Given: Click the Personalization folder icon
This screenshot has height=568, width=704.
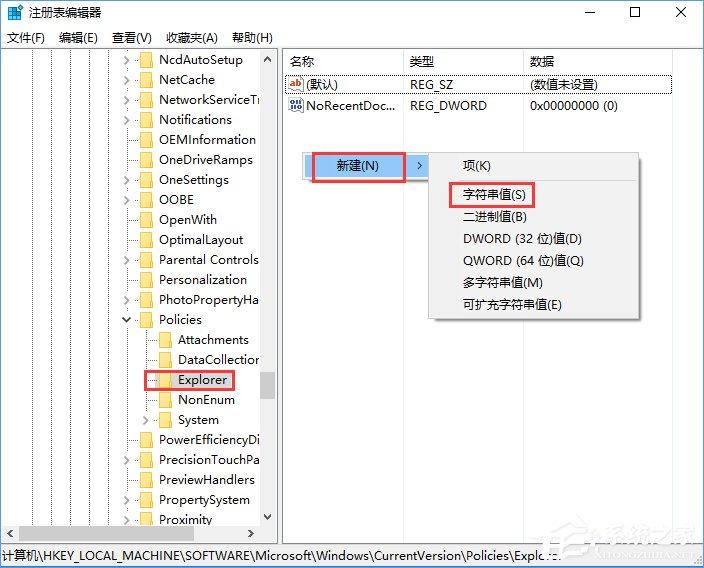Looking at the screenshot, I should (146, 280).
